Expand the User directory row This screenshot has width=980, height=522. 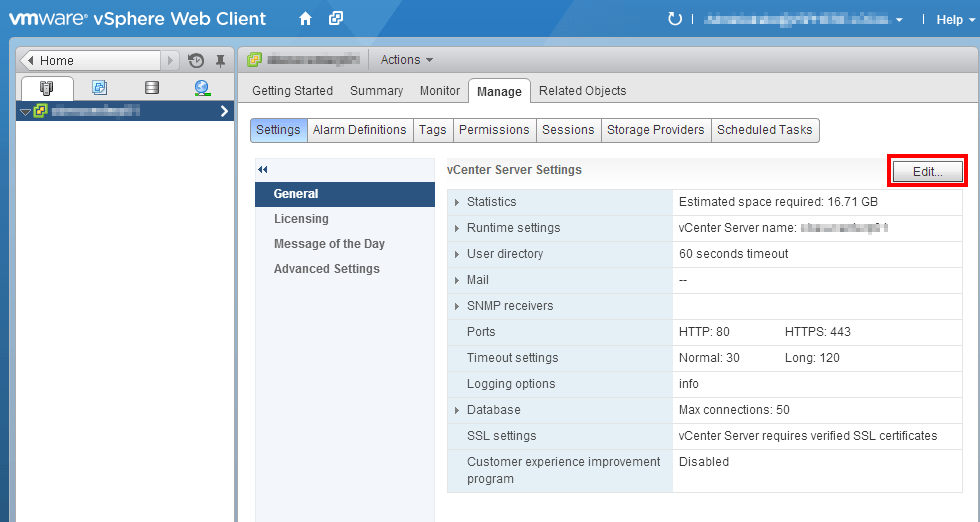pyautogui.click(x=457, y=254)
